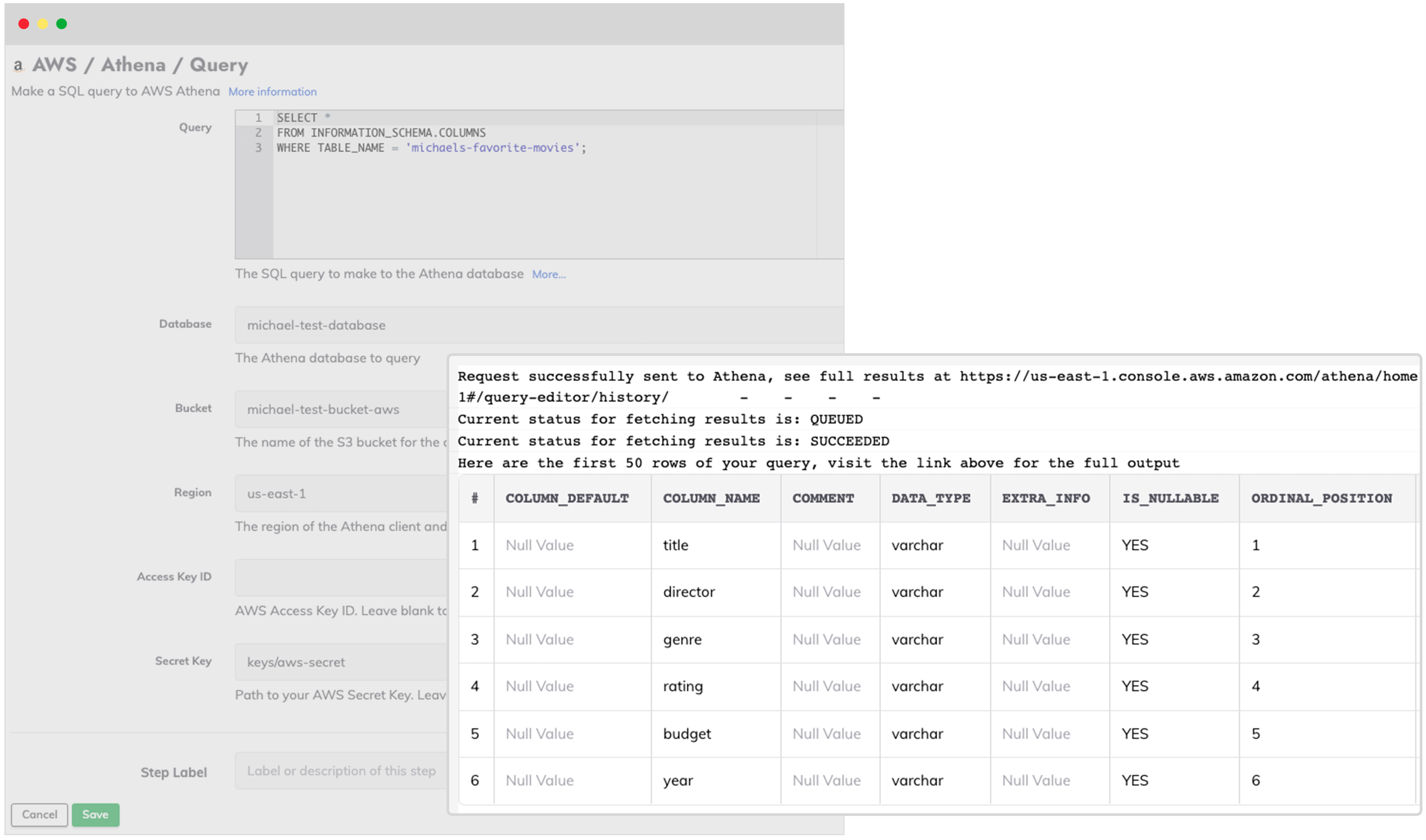Image resolution: width=1426 pixels, height=840 pixels.
Task: Open the More... link under query editor
Action: (x=549, y=274)
